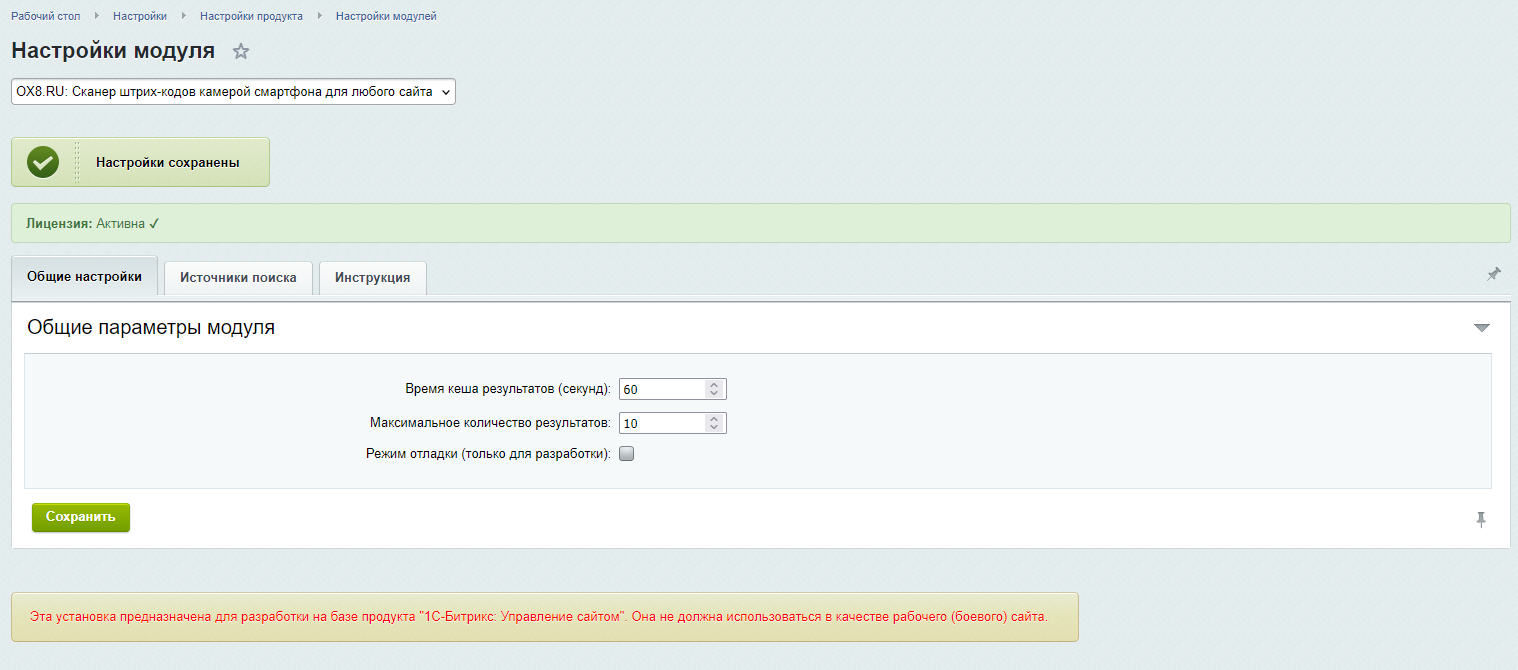Decrease maximum results count with down arrow
1518x670 pixels.
(x=713, y=428)
